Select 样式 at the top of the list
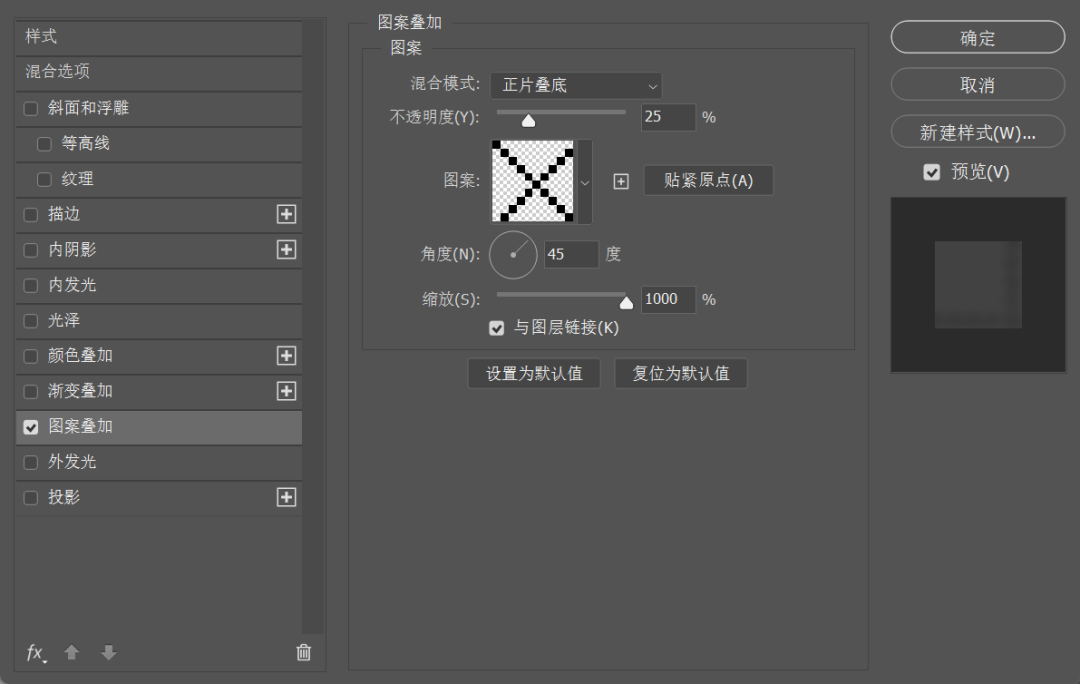1080x684 pixels. (100, 38)
